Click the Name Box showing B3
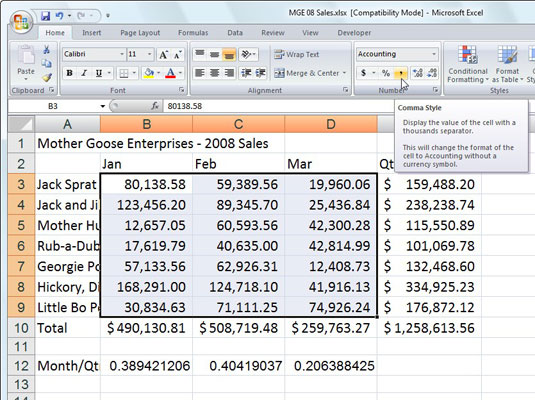The width and height of the screenshot is (535, 400). pos(53,106)
